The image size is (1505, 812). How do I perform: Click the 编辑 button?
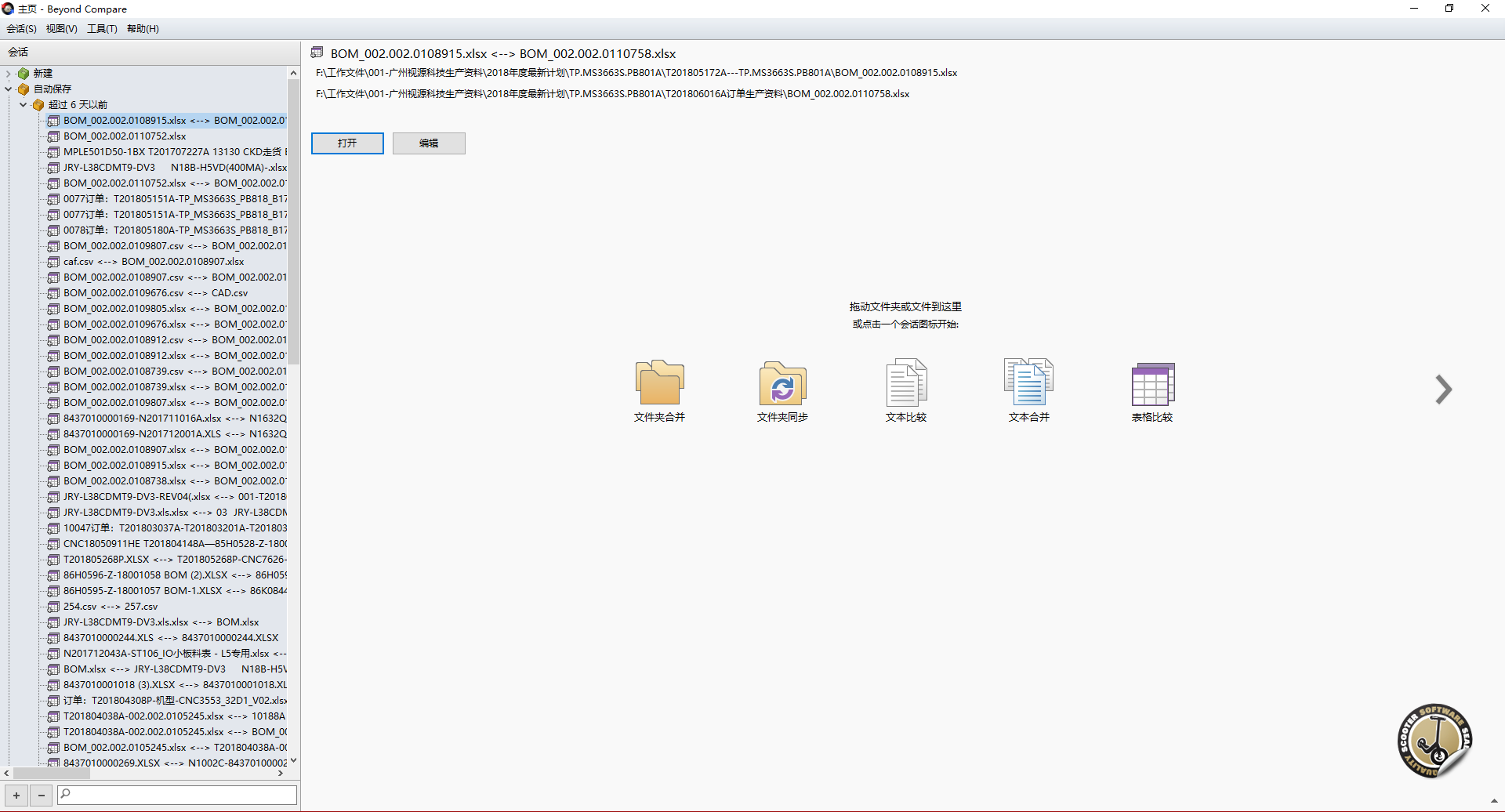429,143
